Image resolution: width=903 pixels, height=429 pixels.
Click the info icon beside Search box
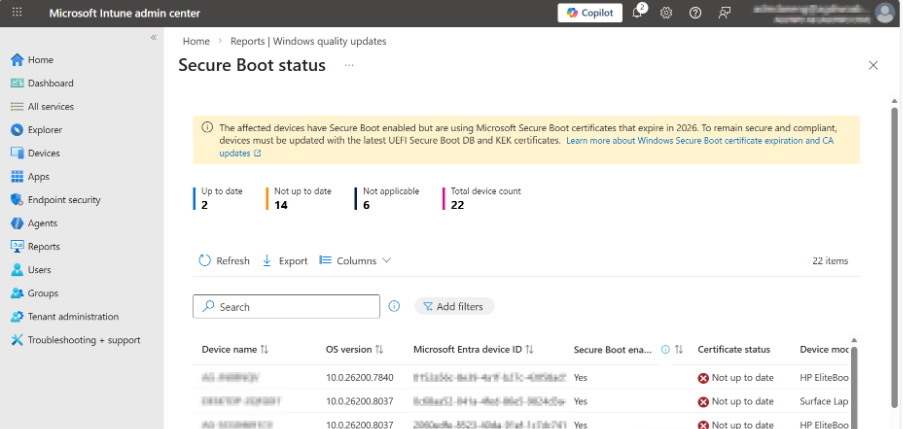[394, 306]
